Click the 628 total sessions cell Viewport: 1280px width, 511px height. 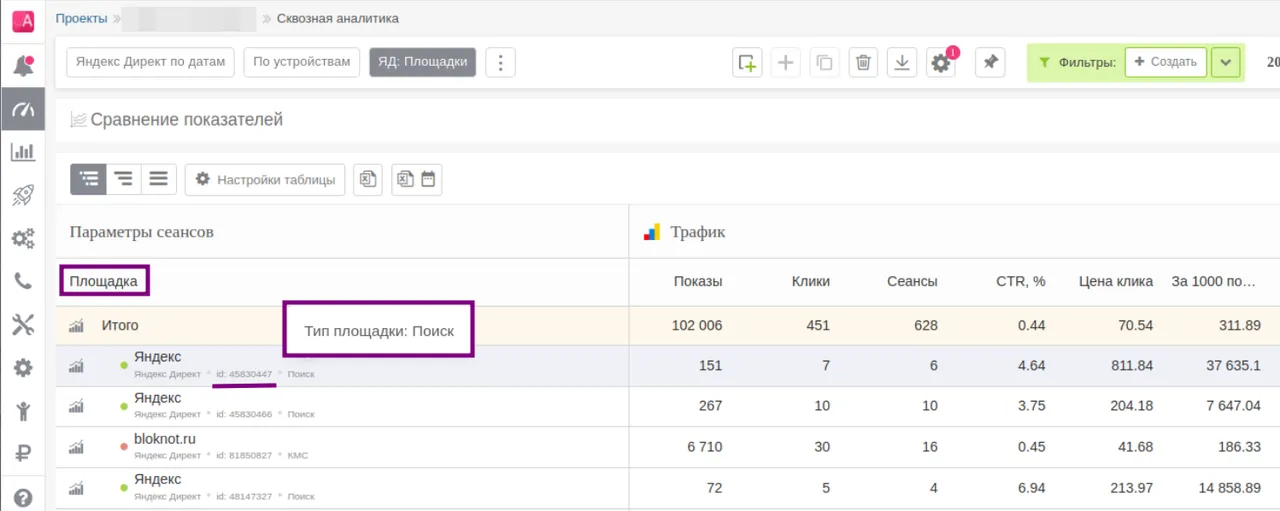[926, 325]
